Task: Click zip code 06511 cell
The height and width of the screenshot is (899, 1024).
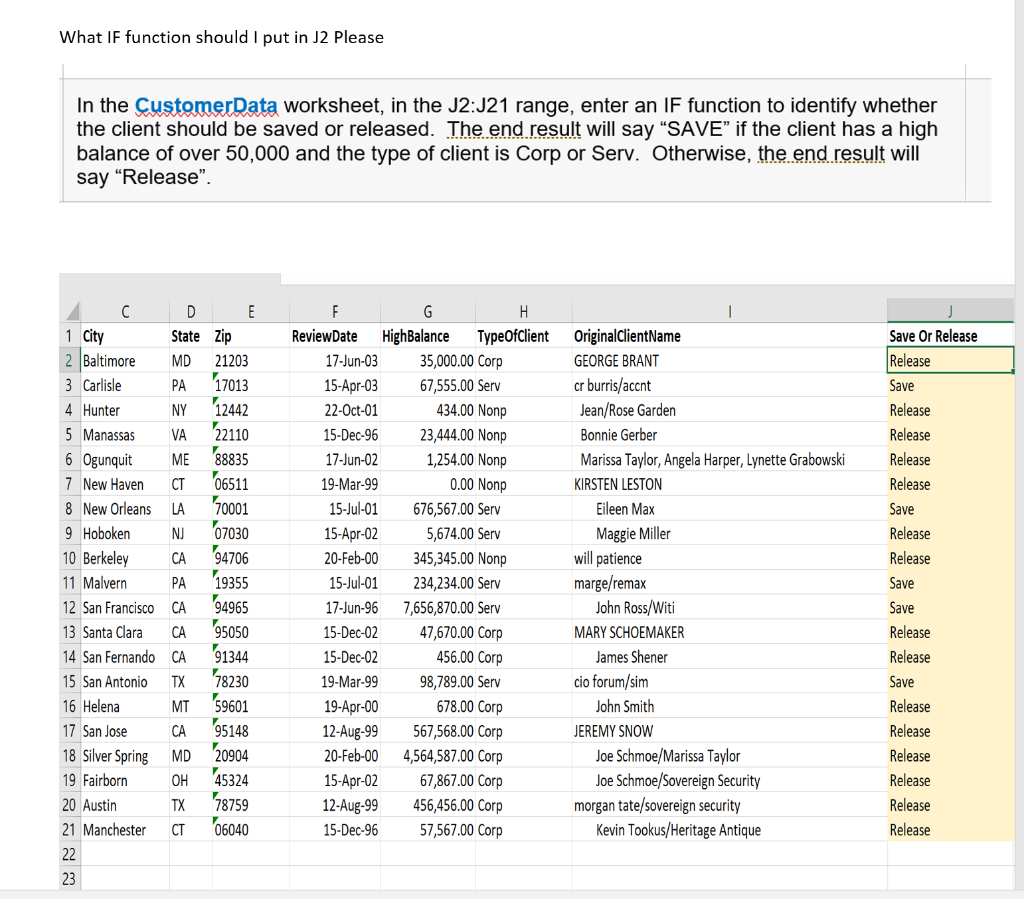Action: click(251, 484)
